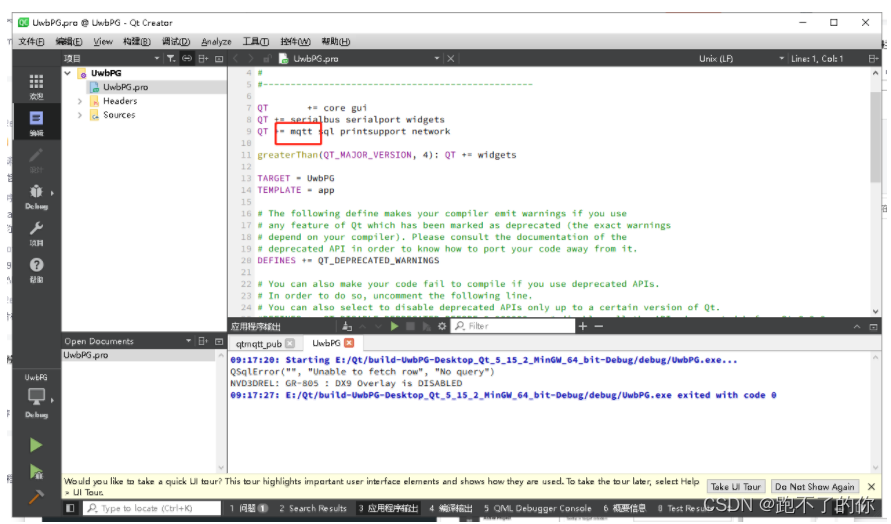Open Analyze menu

click(x=216, y=41)
